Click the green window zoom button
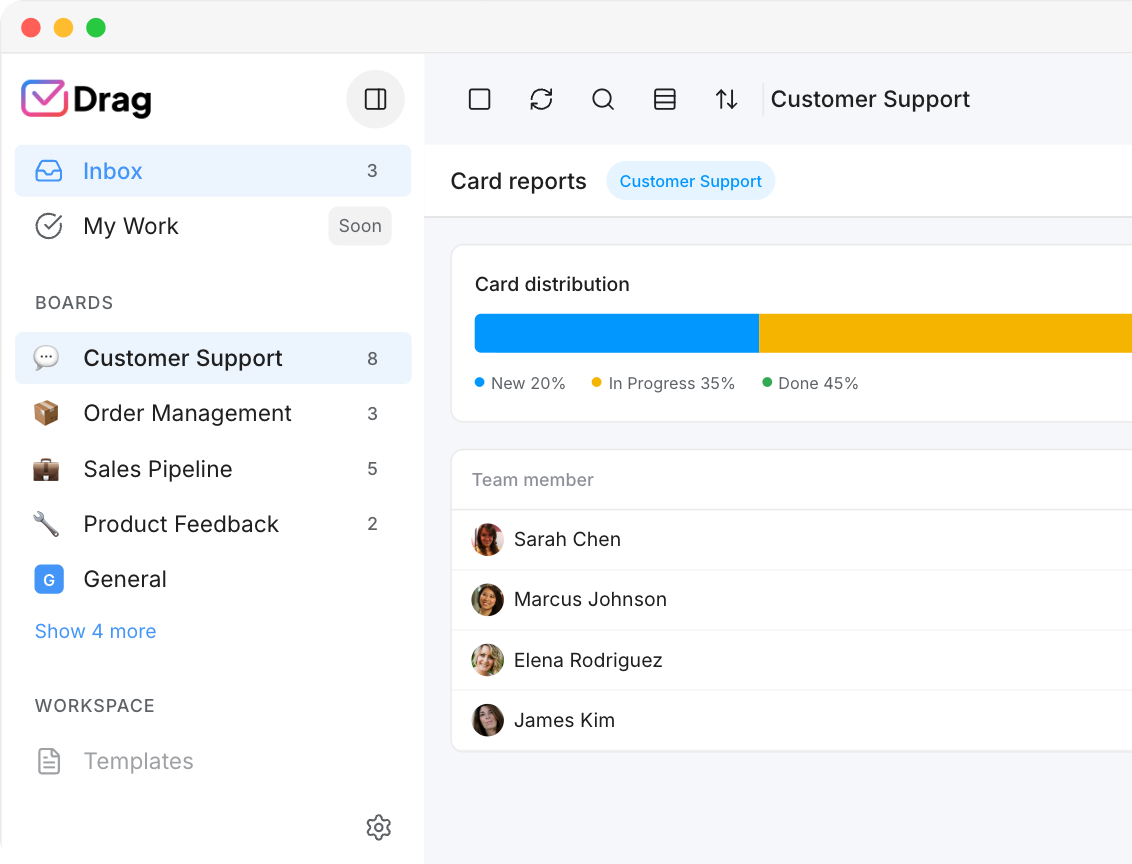Screen dimensions: 1132x864 96,27
